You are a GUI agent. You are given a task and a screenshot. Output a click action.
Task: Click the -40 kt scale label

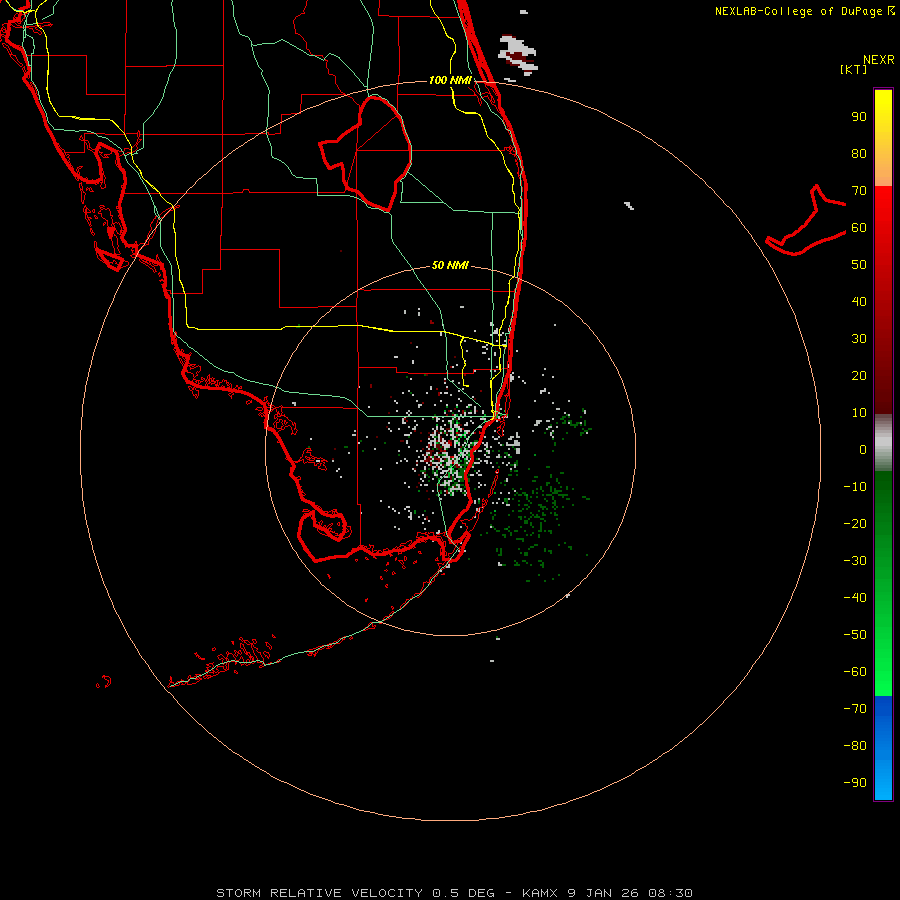(x=855, y=598)
